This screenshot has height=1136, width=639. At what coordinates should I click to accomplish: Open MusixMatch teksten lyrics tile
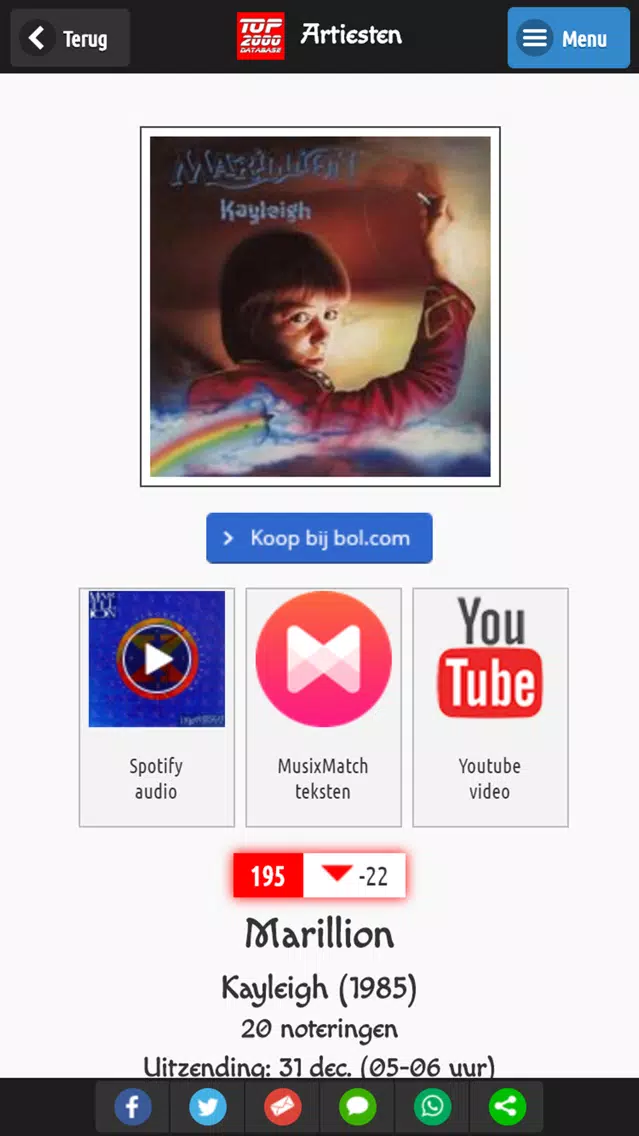pos(323,707)
